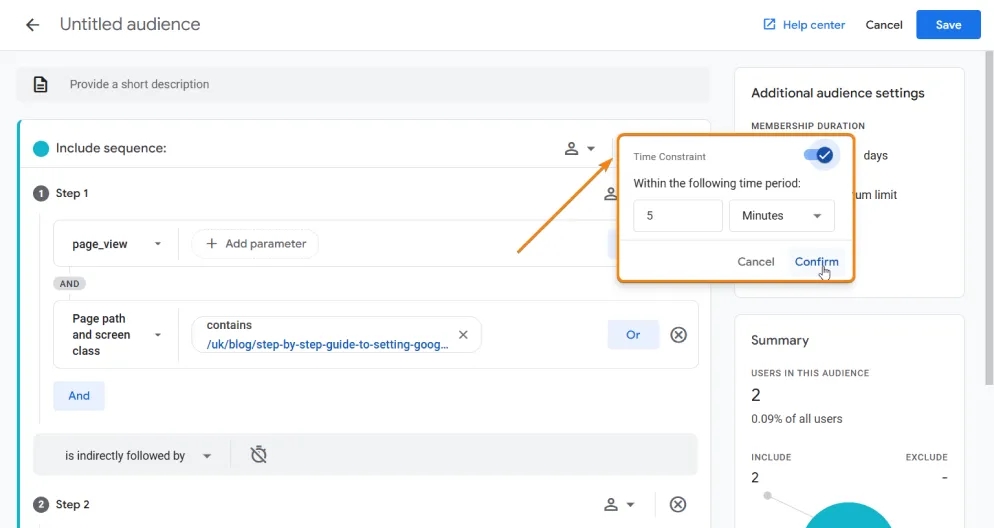
Task: Confirm the time constraint
Action: click(x=816, y=261)
